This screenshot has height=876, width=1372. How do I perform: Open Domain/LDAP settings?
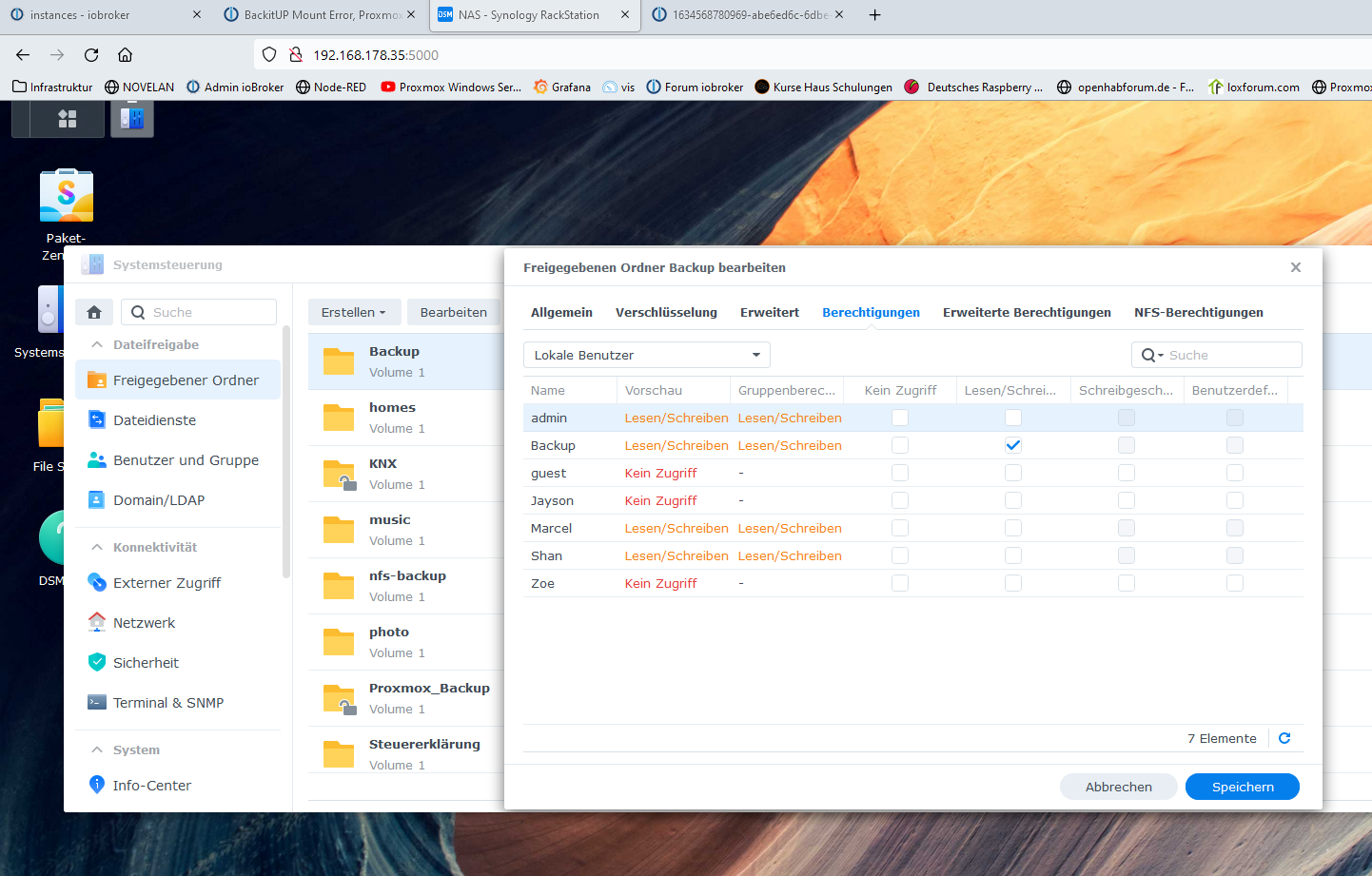click(x=178, y=499)
